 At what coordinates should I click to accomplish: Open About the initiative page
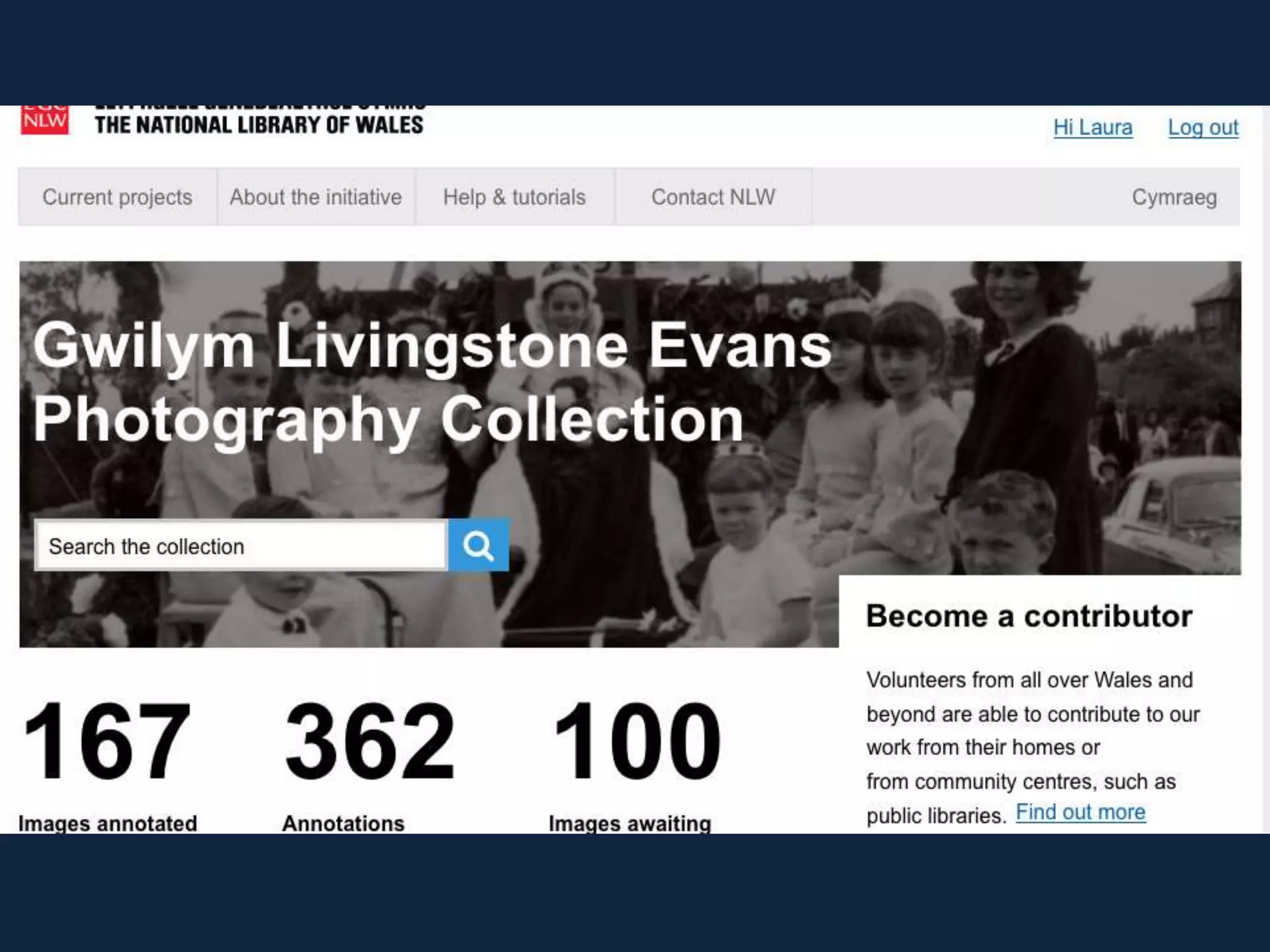click(x=316, y=197)
